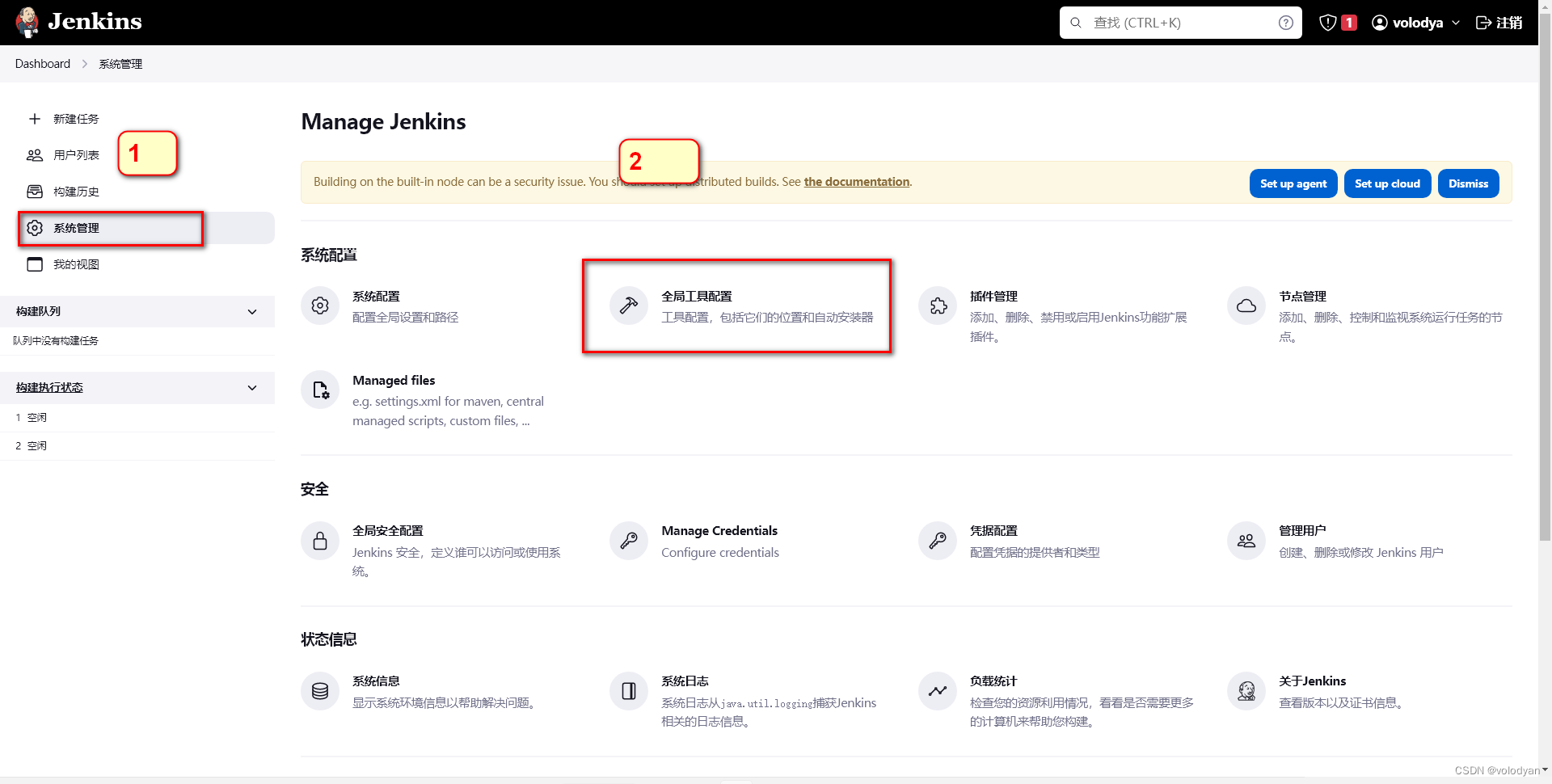Click the window icon beside 我的视图
Screen dimensions: 1552x784
35,264
